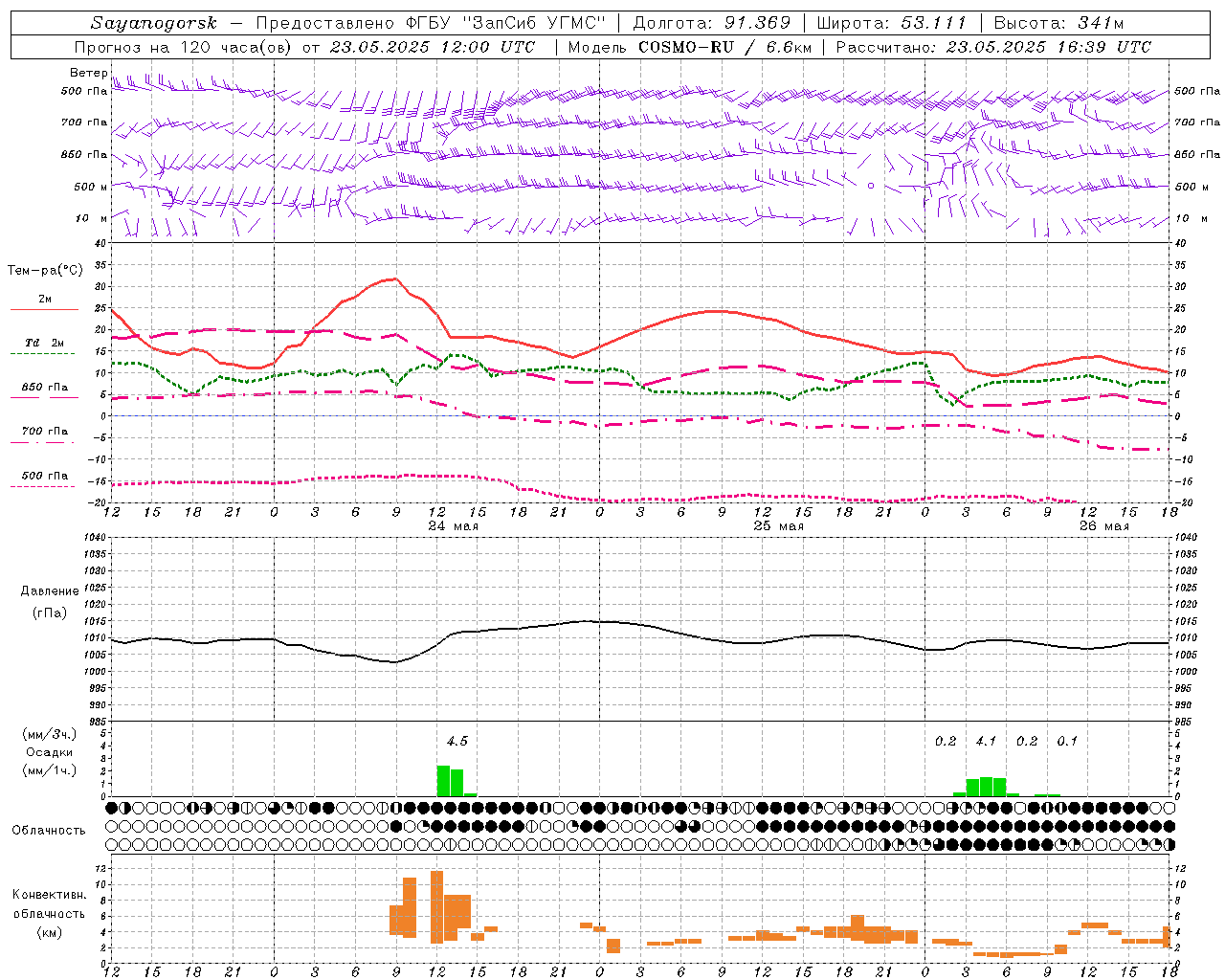Click the "500 гПа" temperature legend entry
1225x980 pixels.
tap(45, 476)
